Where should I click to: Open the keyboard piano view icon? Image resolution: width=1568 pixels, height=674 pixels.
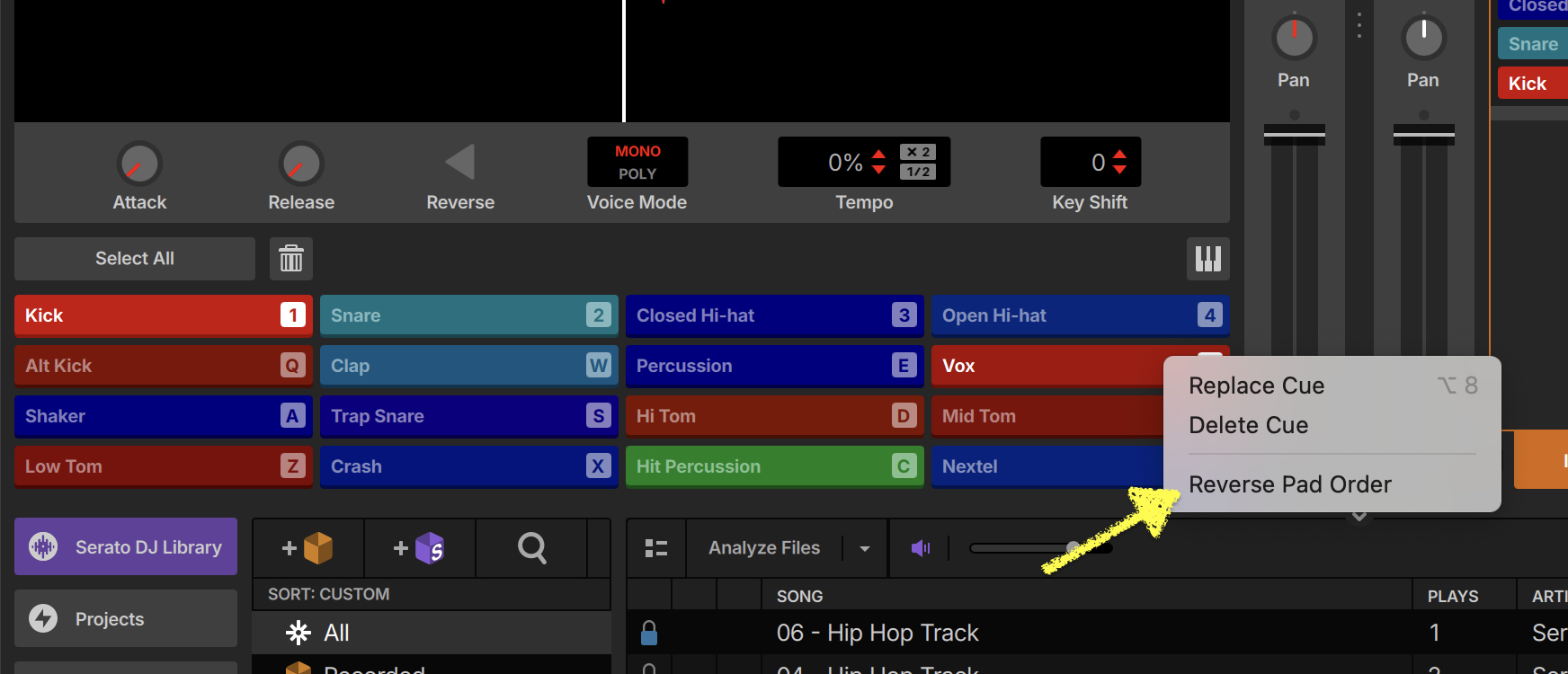pos(1207,259)
